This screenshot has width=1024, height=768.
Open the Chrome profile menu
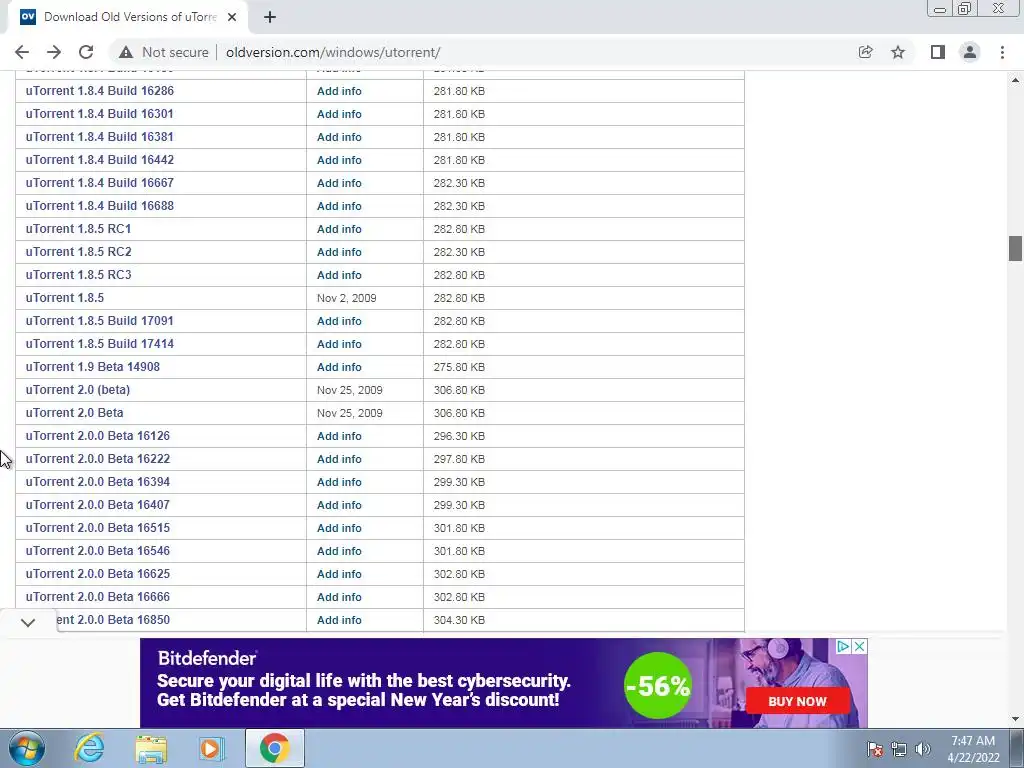point(970,52)
